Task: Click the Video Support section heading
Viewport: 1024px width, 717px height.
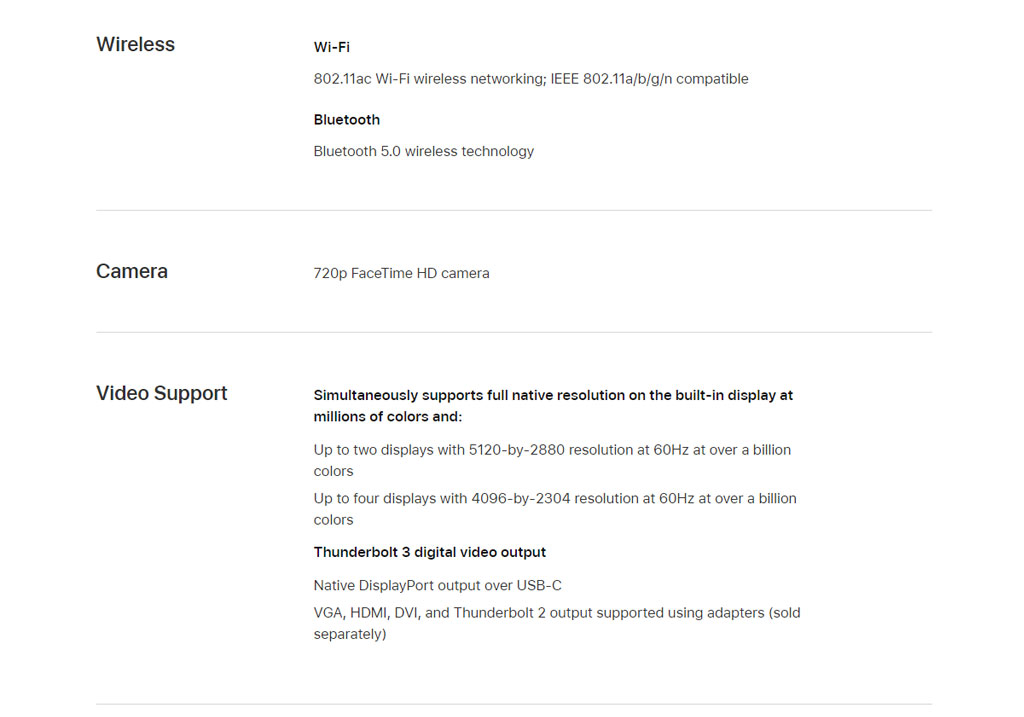Action: tap(162, 393)
